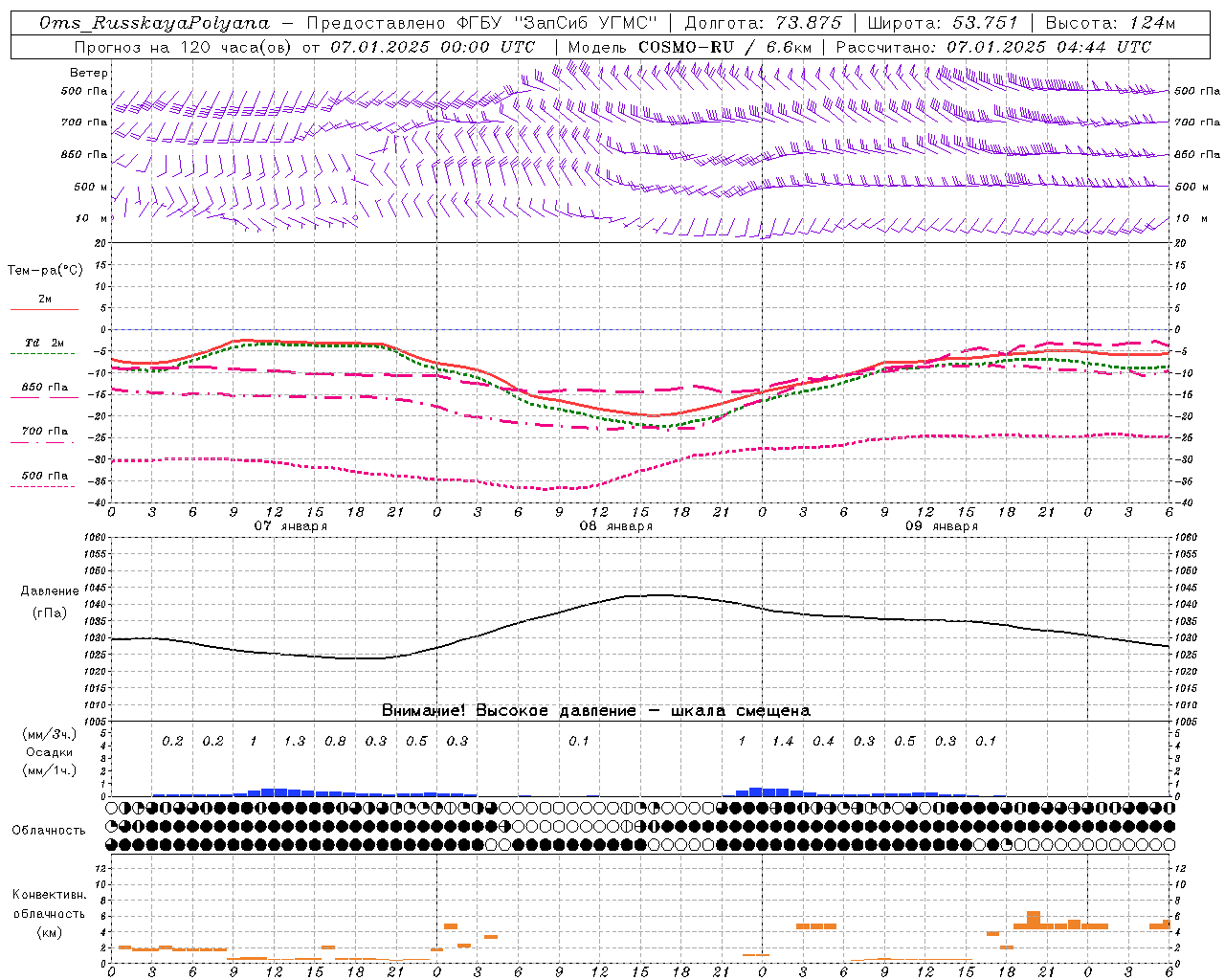The height and width of the screenshot is (980, 1225).
Task: Click 'Рассчитано: 07.01.2025 04:44 UTC' timestamp
Action: pyautogui.click(x=993, y=47)
